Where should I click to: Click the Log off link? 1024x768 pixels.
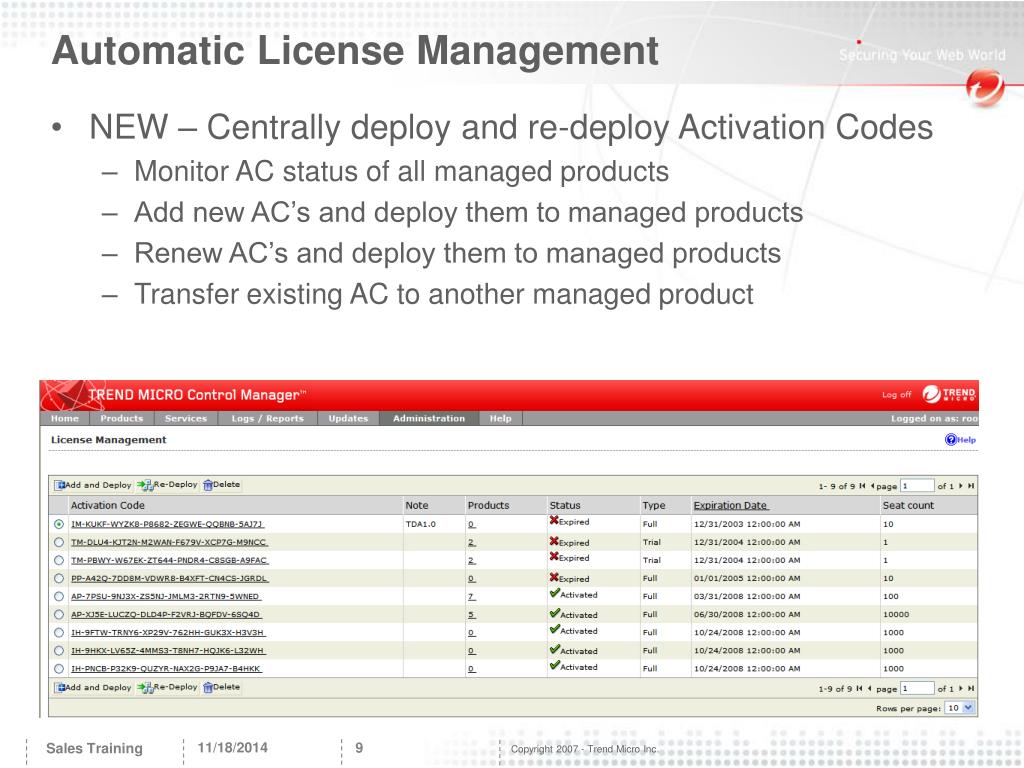[897, 394]
